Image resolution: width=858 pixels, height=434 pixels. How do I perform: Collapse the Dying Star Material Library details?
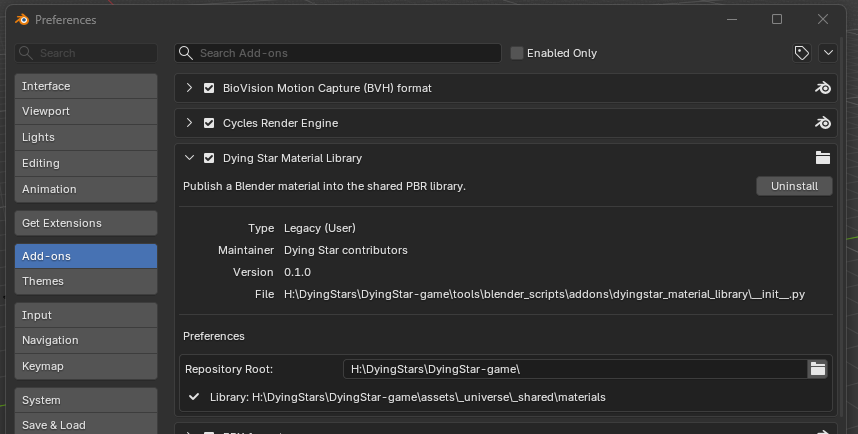[189, 158]
